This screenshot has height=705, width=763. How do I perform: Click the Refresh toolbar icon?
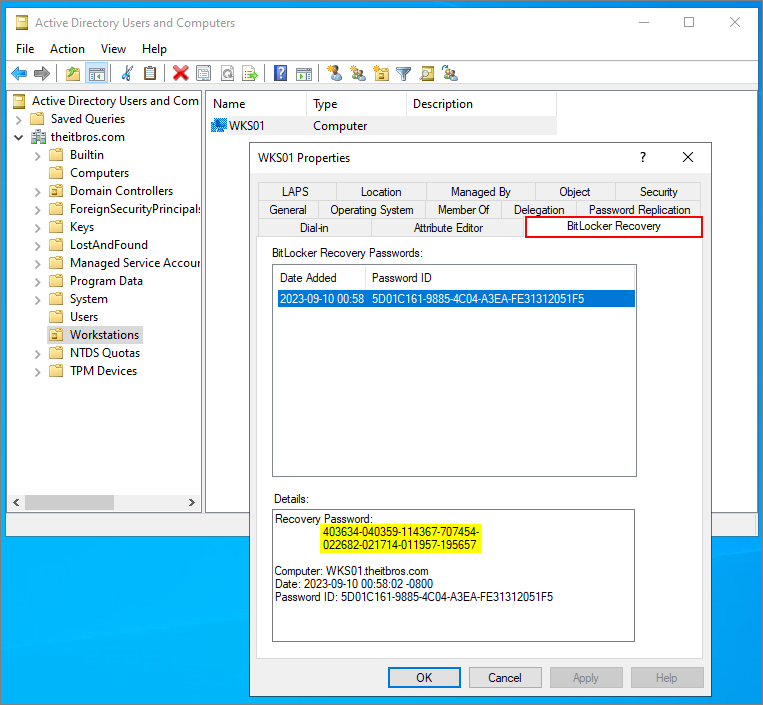tap(227, 73)
